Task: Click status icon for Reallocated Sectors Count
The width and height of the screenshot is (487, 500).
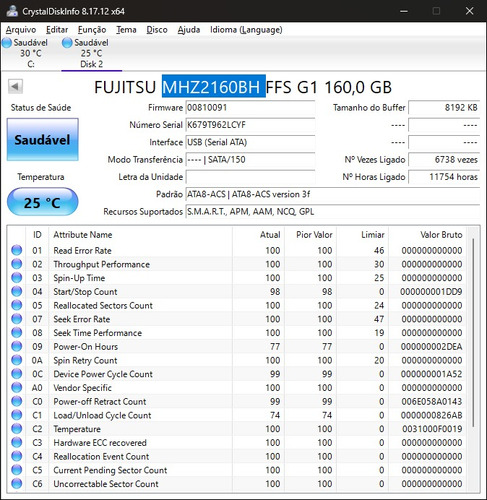Action: (x=17, y=305)
